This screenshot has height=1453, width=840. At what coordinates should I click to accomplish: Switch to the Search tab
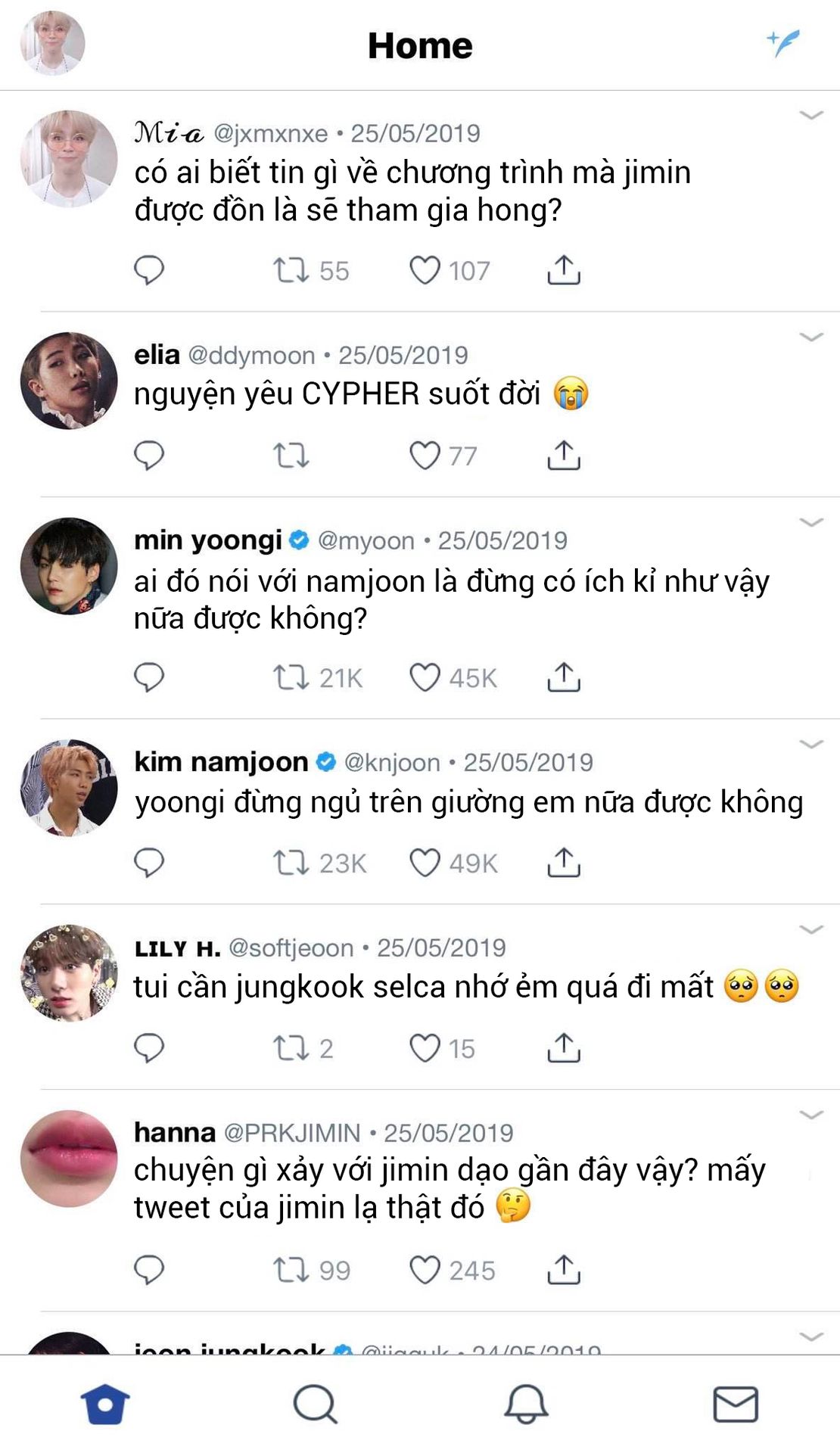click(x=315, y=1405)
